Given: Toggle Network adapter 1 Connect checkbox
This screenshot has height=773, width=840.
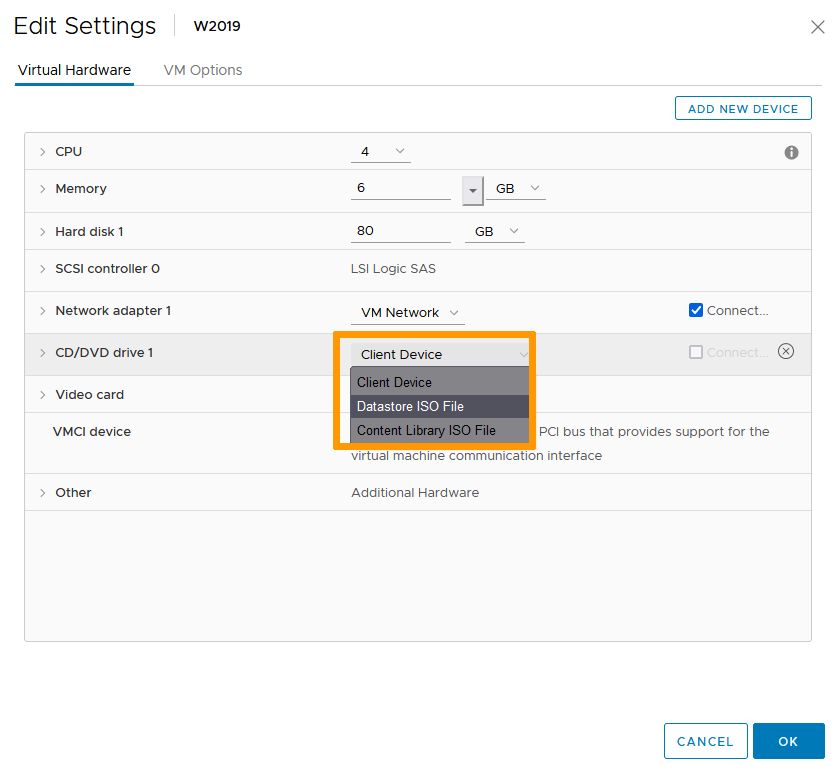Looking at the screenshot, I should click(x=696, y=310).
